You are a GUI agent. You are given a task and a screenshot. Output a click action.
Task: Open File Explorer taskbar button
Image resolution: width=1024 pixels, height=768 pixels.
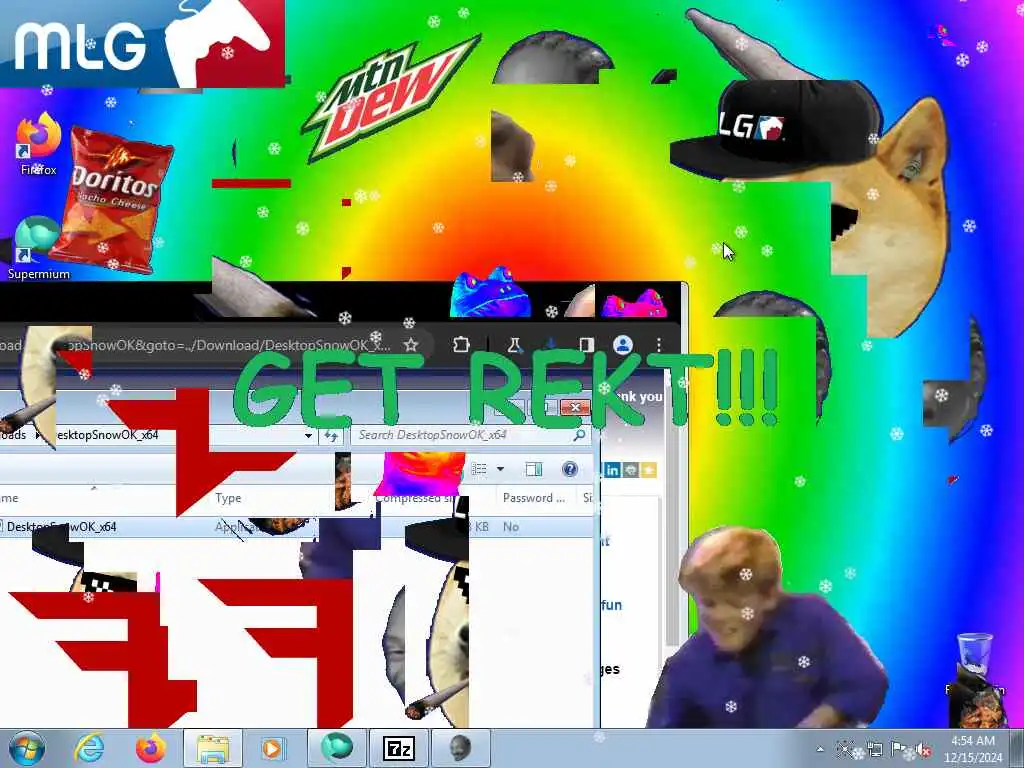213,748
